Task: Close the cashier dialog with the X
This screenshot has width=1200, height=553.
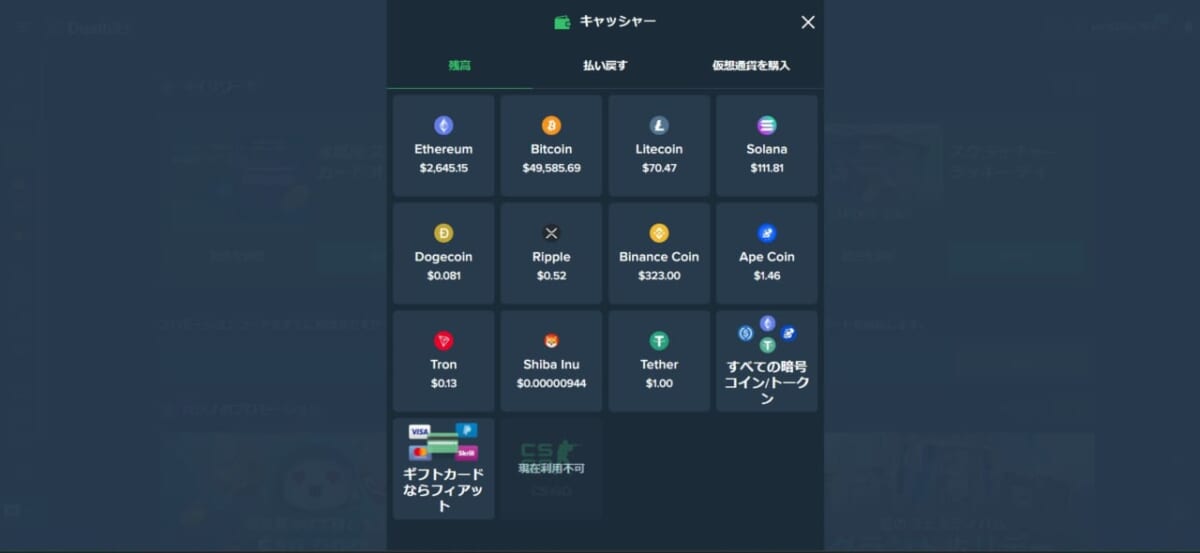Action: tap(808, 22)
